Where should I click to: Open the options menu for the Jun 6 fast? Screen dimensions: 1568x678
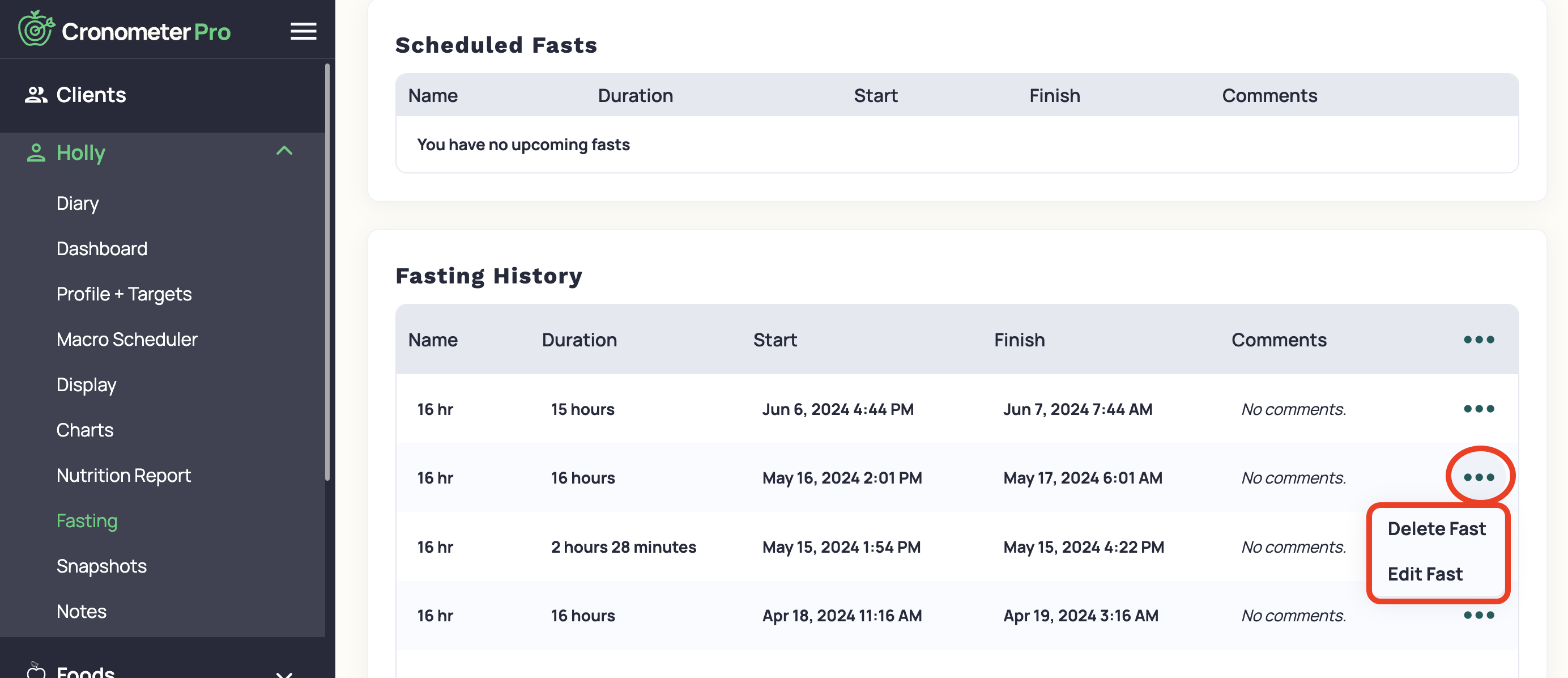pyautogui.click(x=1478, y=409)
